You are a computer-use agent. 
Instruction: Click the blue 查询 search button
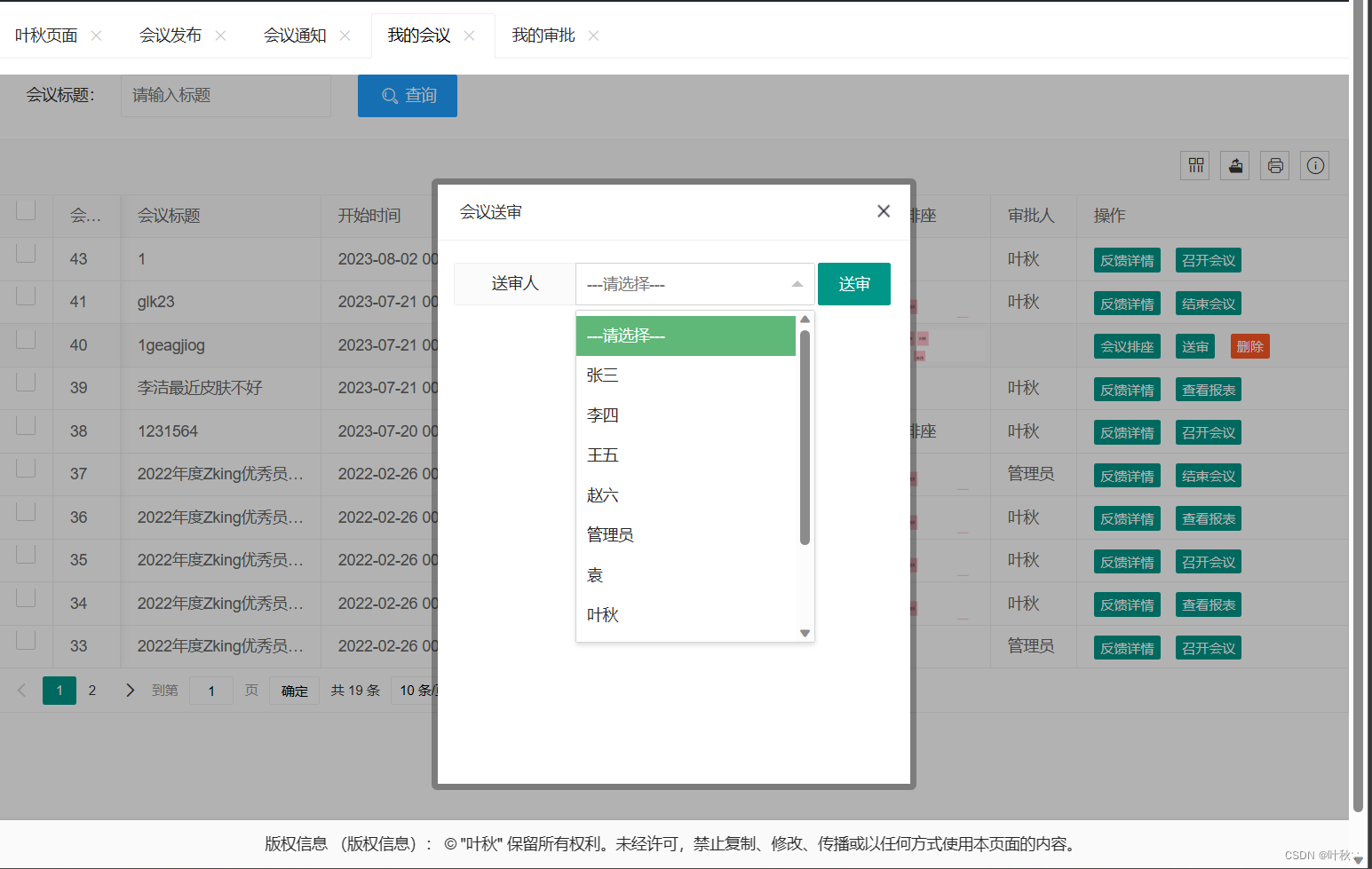pos(408,96)
